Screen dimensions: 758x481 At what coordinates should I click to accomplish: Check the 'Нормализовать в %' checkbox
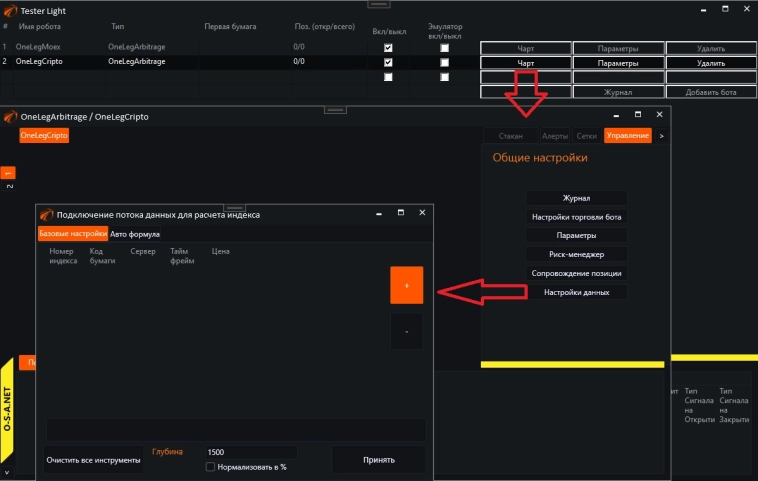click(x=210, y=467)
